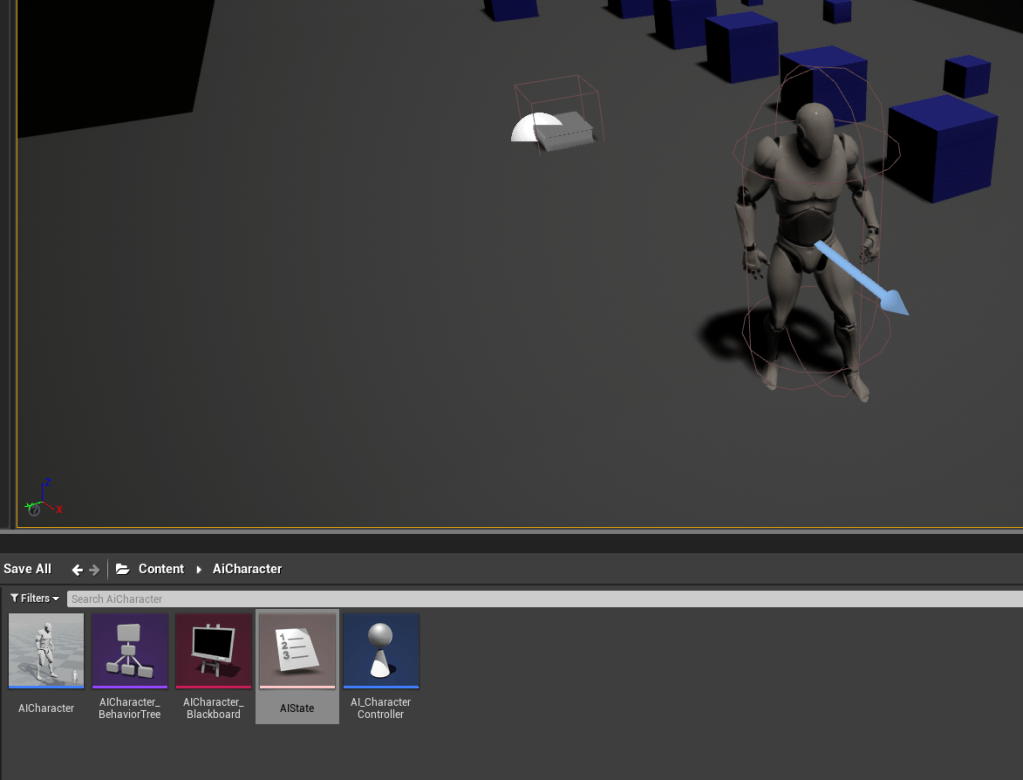Select the AICharacter_Blackboard asset icon
The height and width of the screenshot is (780, 1023).
click(x=213, y=651)
